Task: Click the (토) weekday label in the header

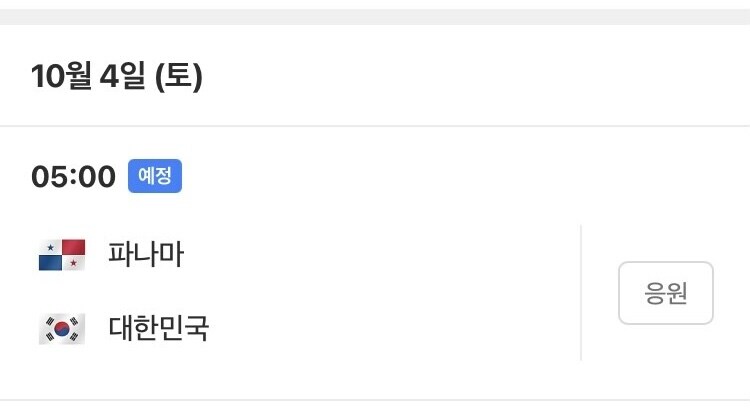Action: coord(179,77)
